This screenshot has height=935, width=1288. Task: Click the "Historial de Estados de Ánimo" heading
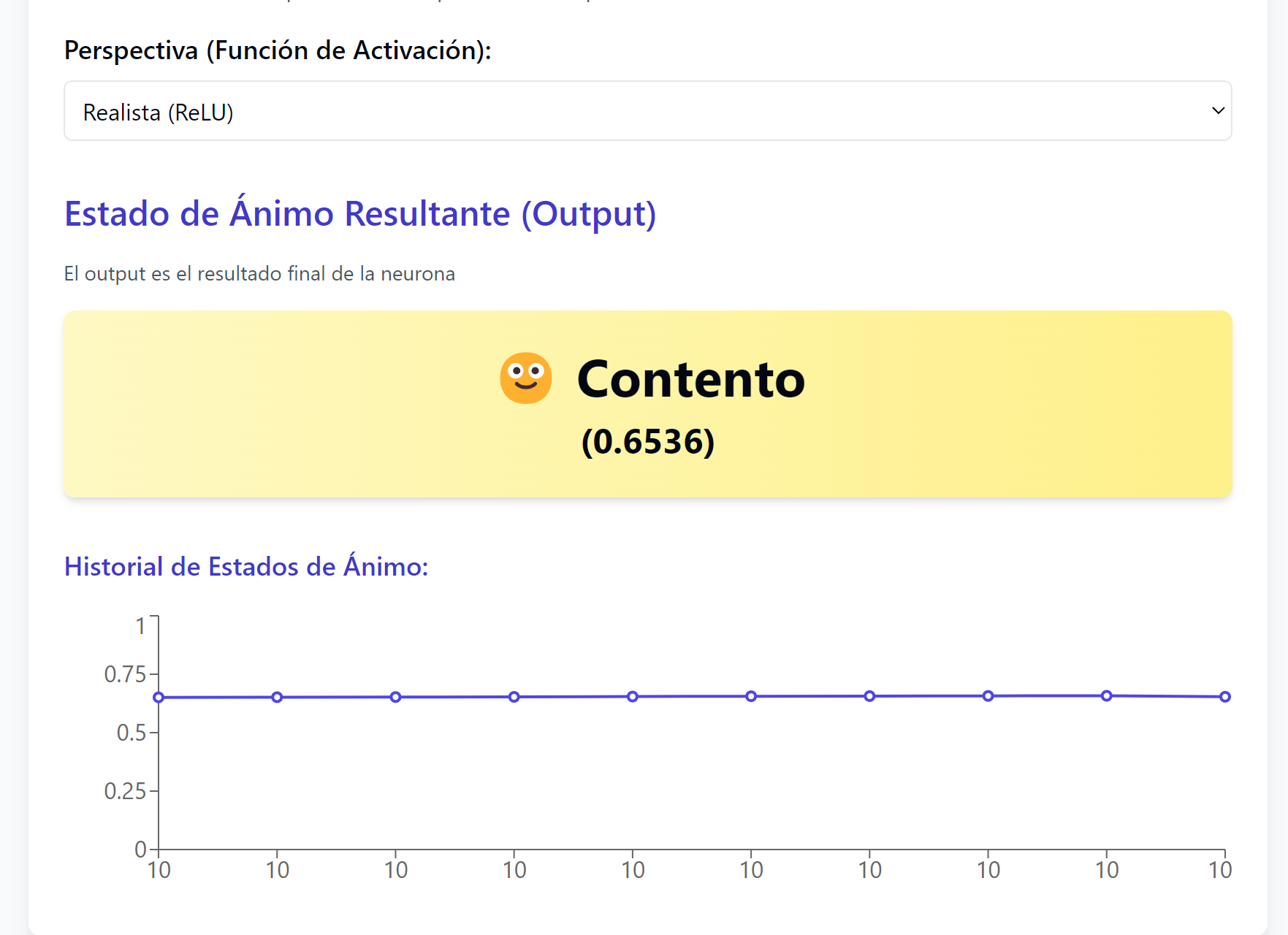tap(246, 567)
